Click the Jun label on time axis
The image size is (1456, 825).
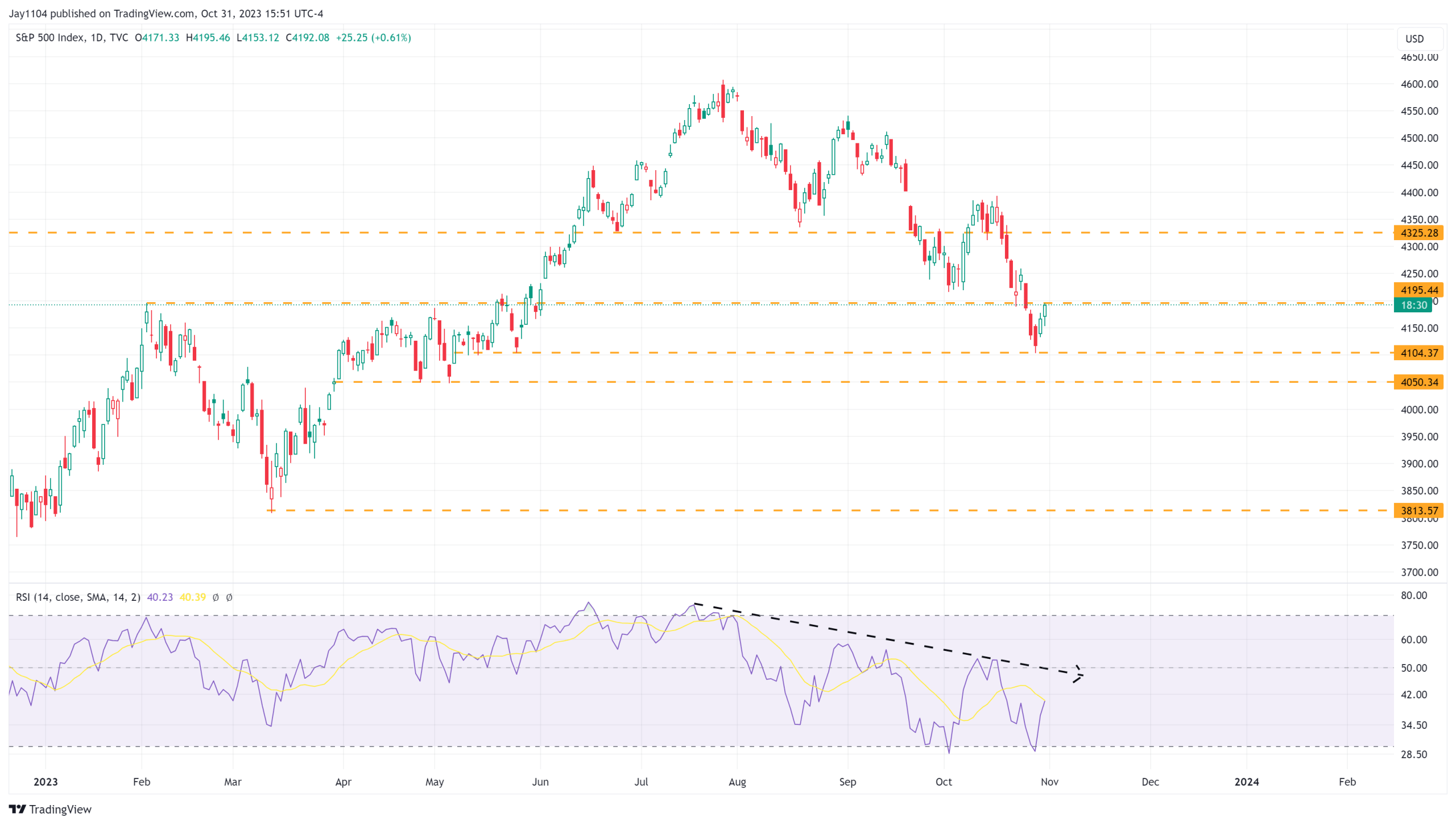coord(540,782)
